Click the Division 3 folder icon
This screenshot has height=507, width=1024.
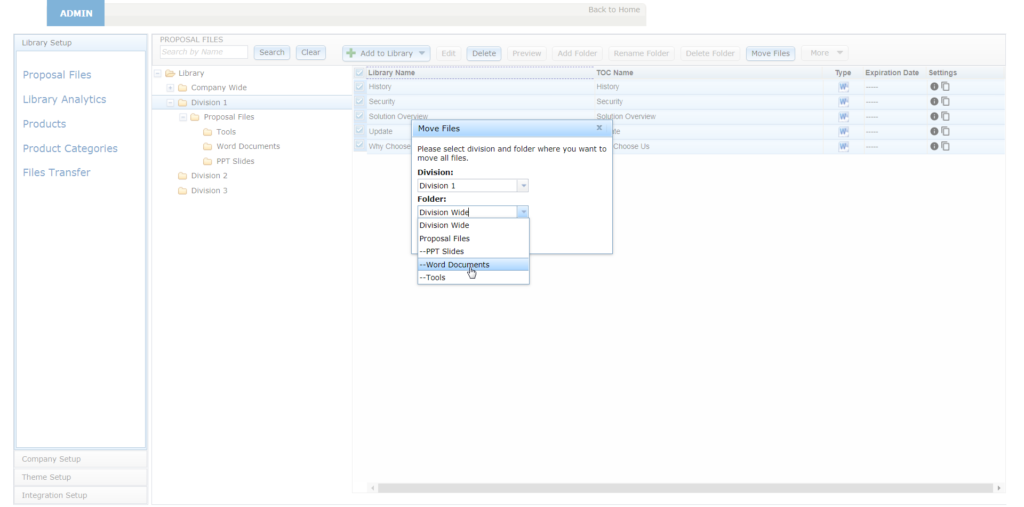[182, 191]
